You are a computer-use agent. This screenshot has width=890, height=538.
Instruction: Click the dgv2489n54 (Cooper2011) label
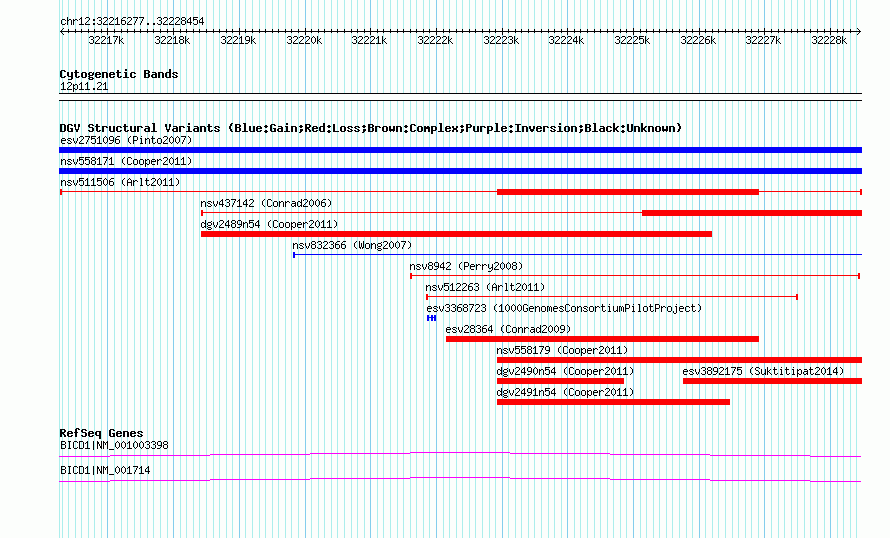[x=269, y=224]
